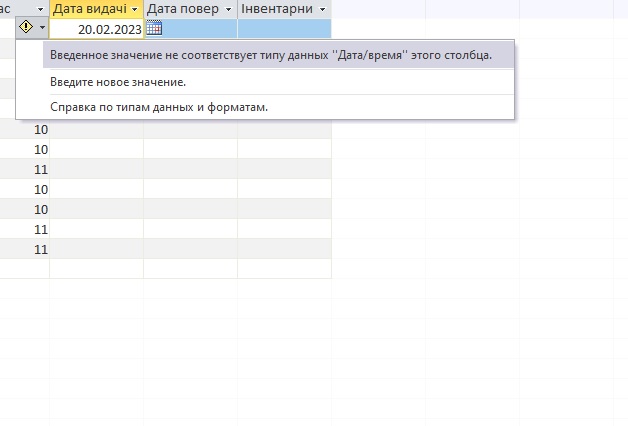Image resolution: width=628 pixels, height=426 pixels.
Task: Open the Дата повер column filter arrow
Action: (229, 9)
